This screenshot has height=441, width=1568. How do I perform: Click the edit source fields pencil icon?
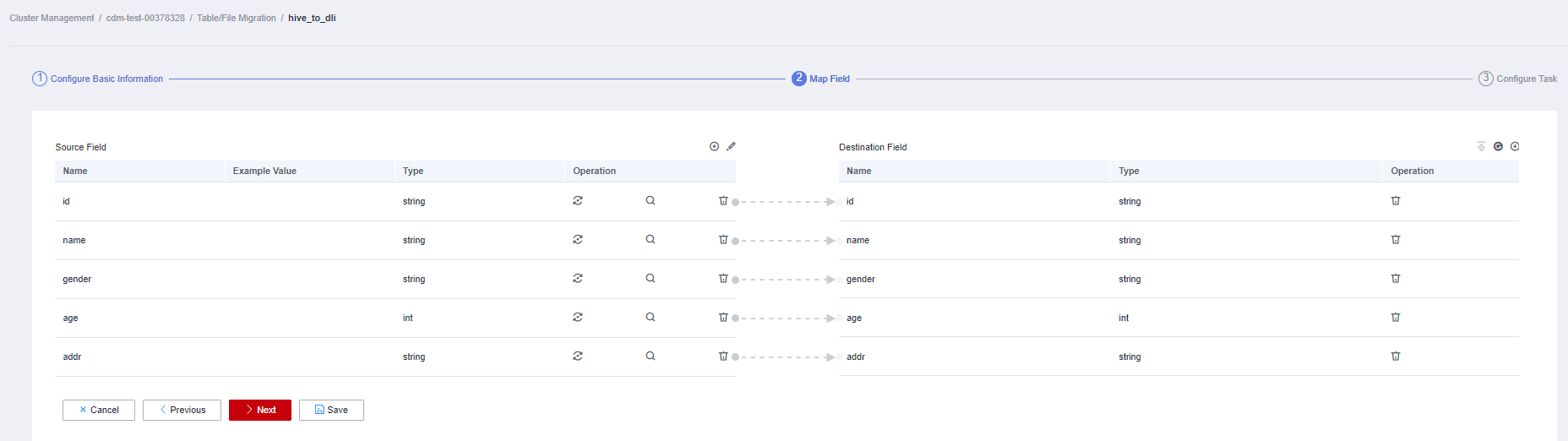(731, 146)
